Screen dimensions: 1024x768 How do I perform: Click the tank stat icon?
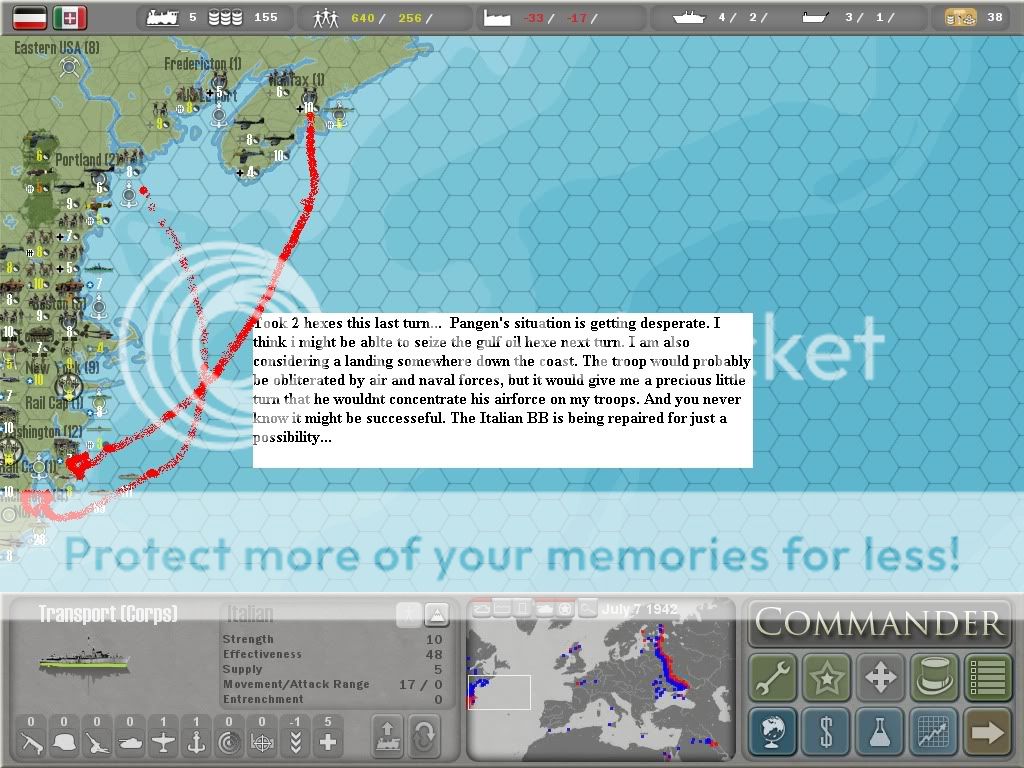130,743
